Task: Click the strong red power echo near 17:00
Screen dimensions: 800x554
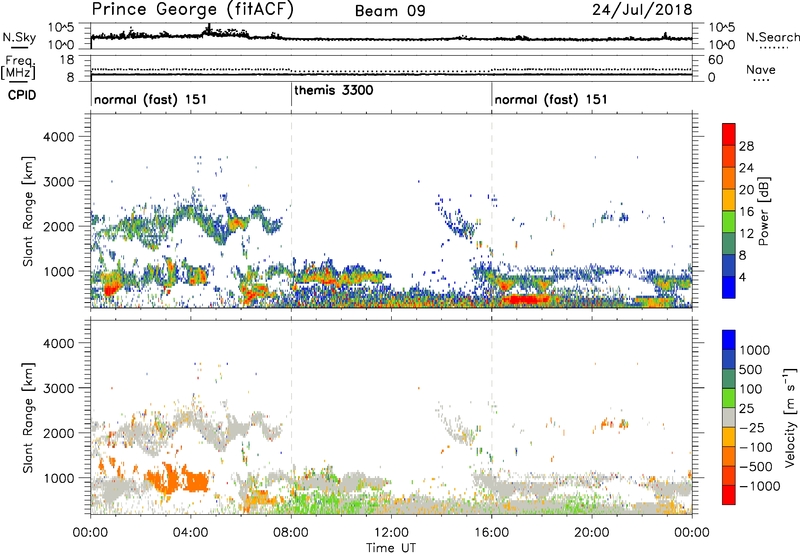Action: (x=526, y=299)
